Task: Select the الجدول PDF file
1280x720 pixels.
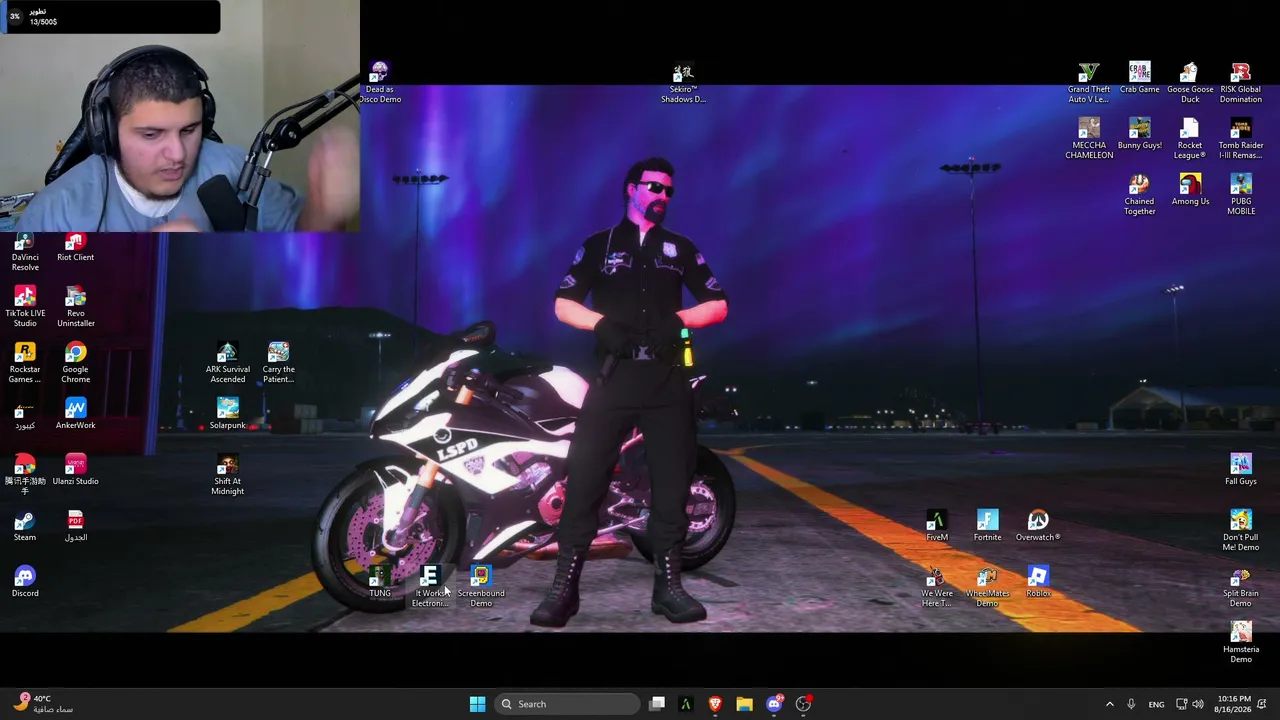Action: point(75,526)
